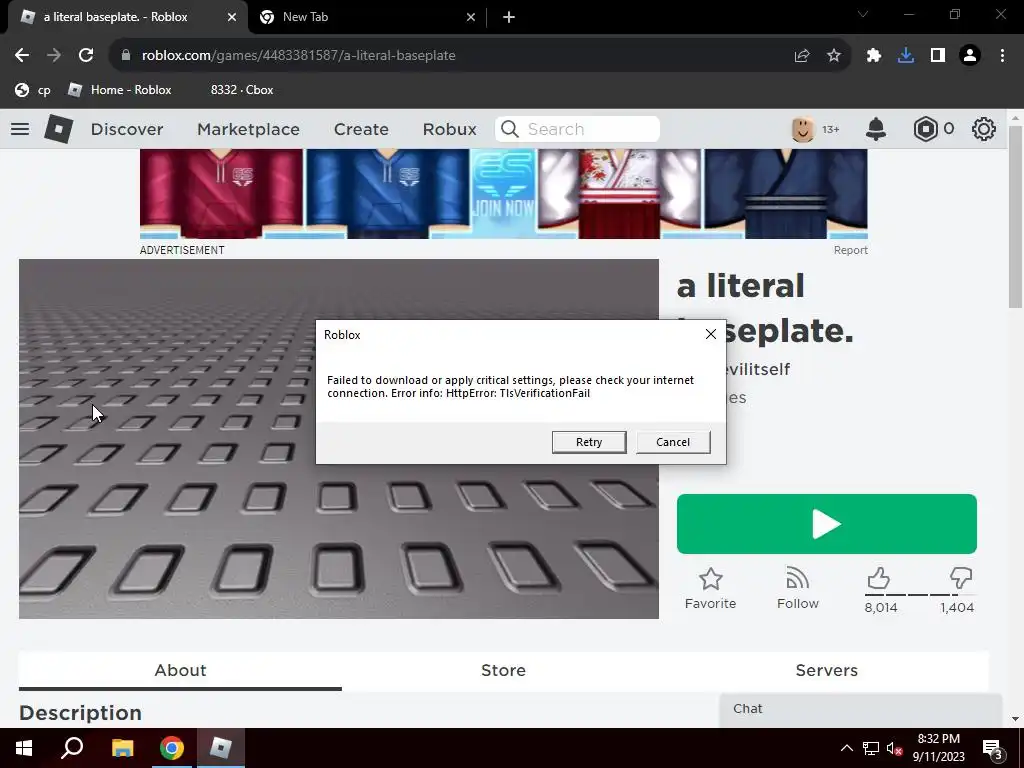
Task: Click the muted volume tray icon
Action: 895,748
